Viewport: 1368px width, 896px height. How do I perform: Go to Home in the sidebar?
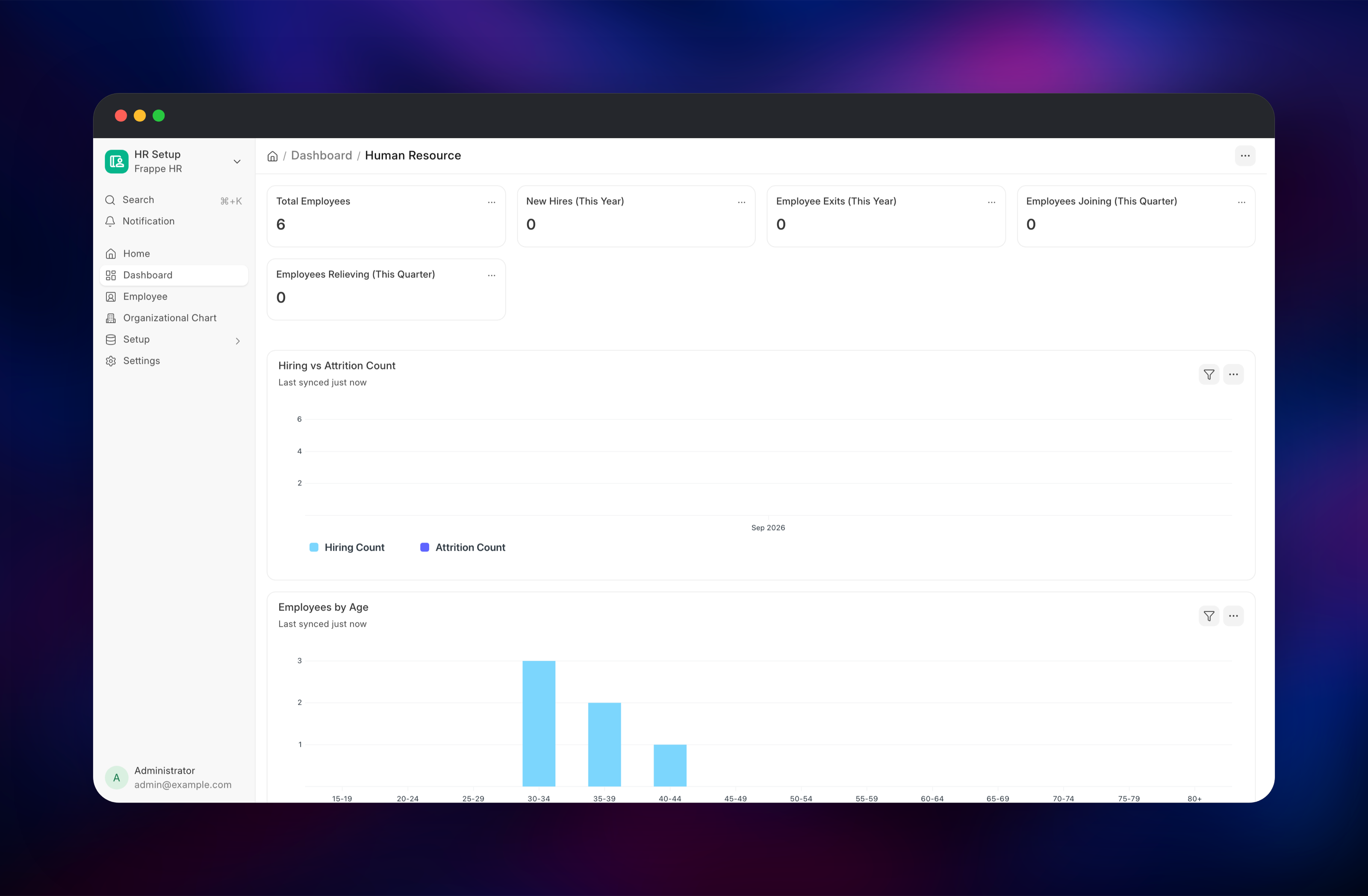(174, 253)
